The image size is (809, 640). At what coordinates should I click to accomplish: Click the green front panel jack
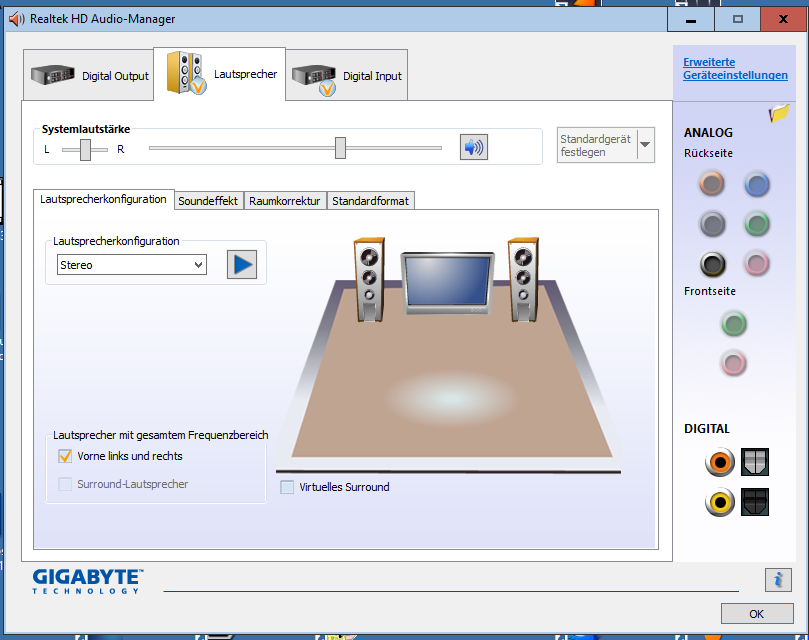click(x=734, y=324)
